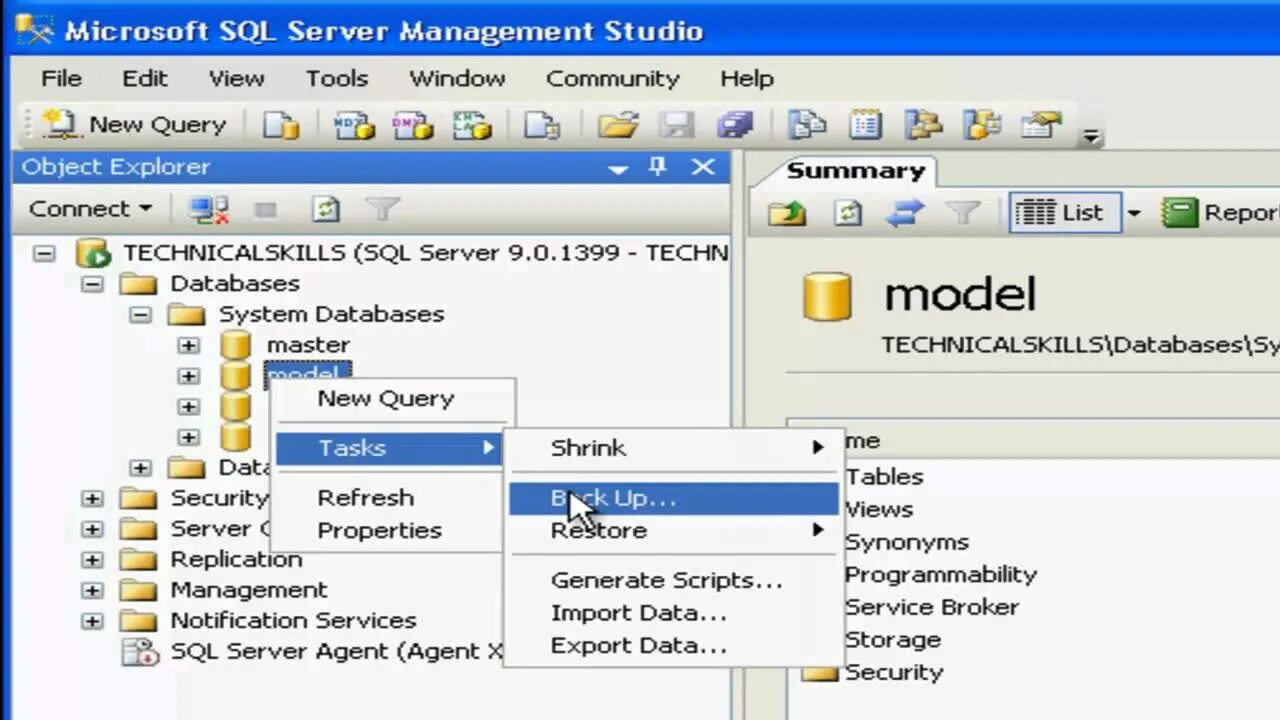The height and width of the screenshot is (720, 1280).
Task: Choose Generate Scripts... menu item
Action: 666,581
